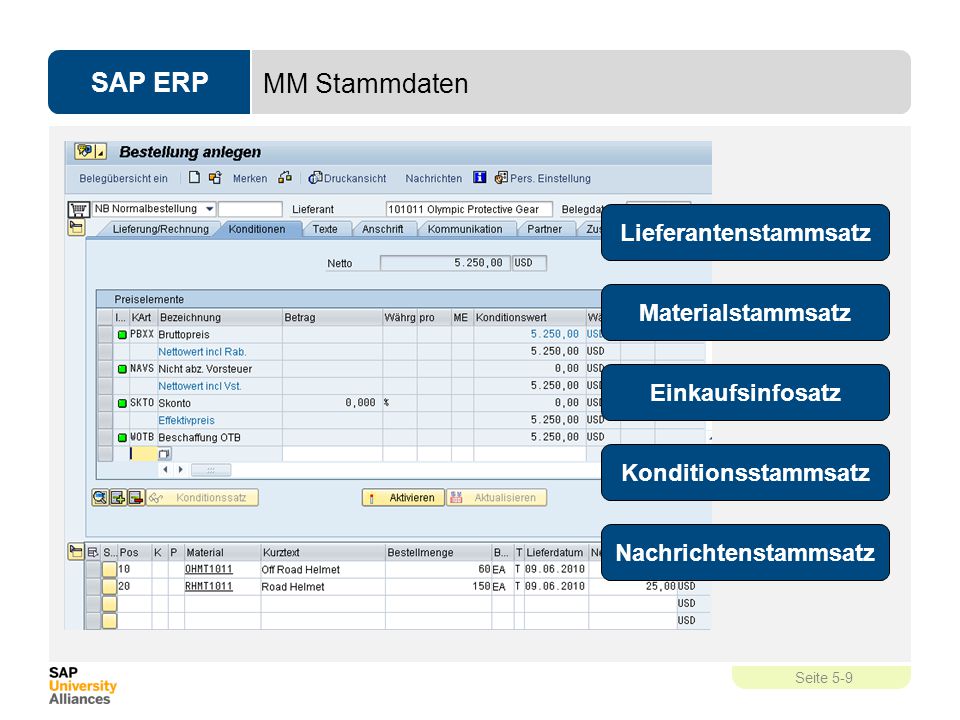Screen dimensions: 960x720
Task: Click green status icon of SKTO Skonto
Action: click(x=122, y=403)
